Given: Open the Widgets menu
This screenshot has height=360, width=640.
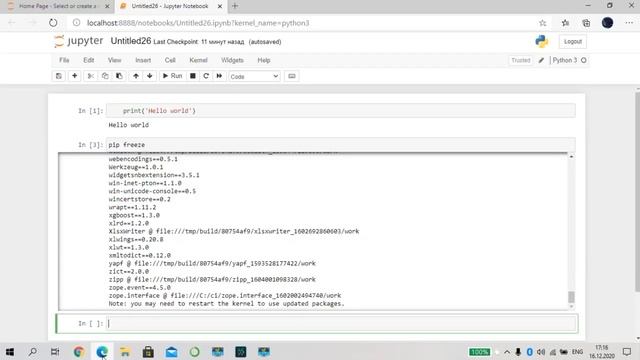Looking at the screenshot, I should [x=232, y=60].
